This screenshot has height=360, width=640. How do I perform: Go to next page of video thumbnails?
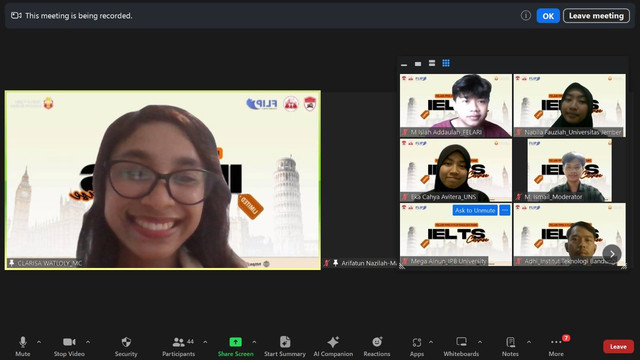[x=612, y=254]
